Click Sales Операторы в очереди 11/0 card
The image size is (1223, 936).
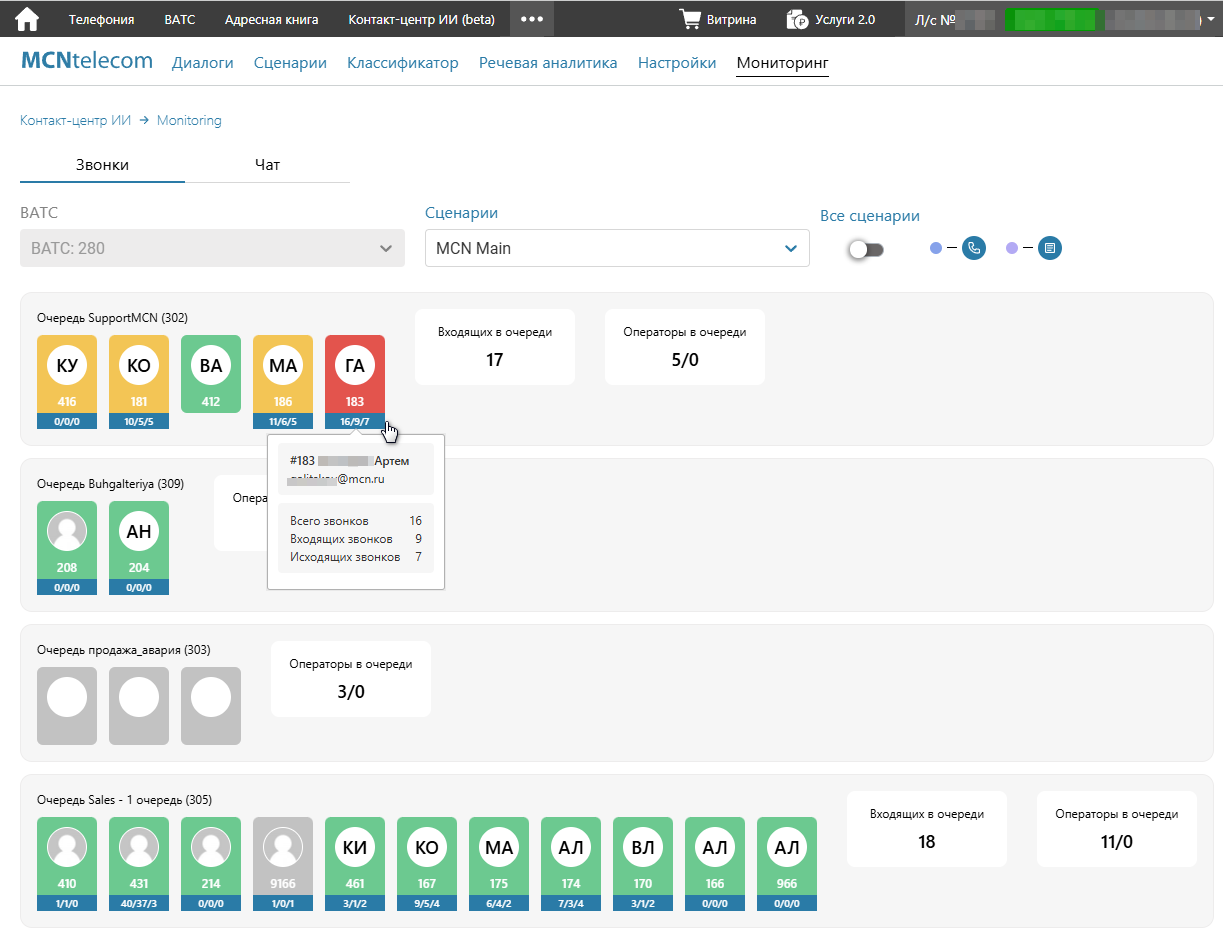point(1117,829)
